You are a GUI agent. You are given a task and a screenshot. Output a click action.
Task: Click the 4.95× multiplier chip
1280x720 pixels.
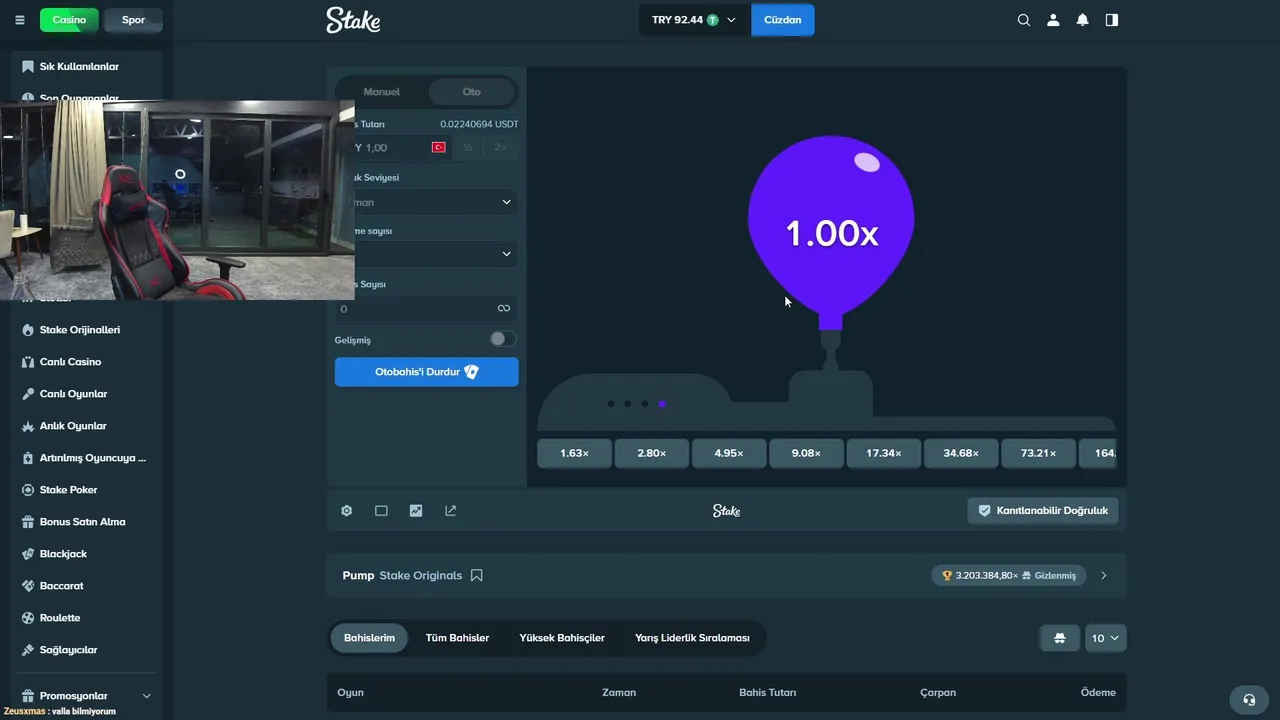(729, 453)
